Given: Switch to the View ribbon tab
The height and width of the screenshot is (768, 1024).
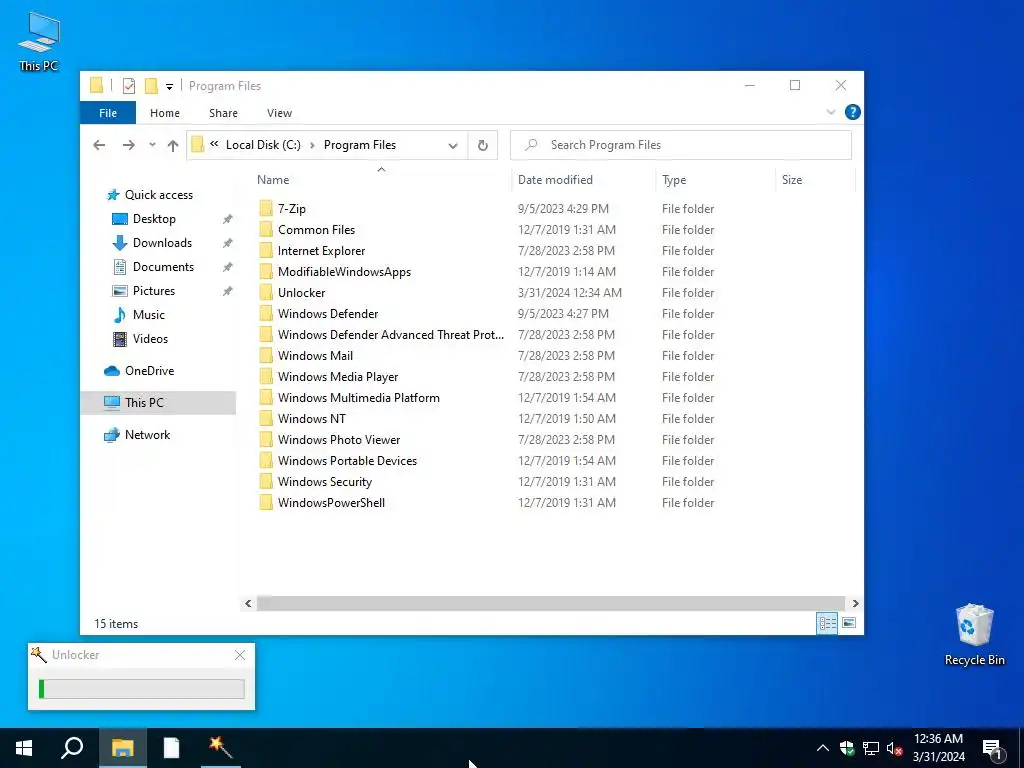Looking at the screenshot, I should pos(280,113).
